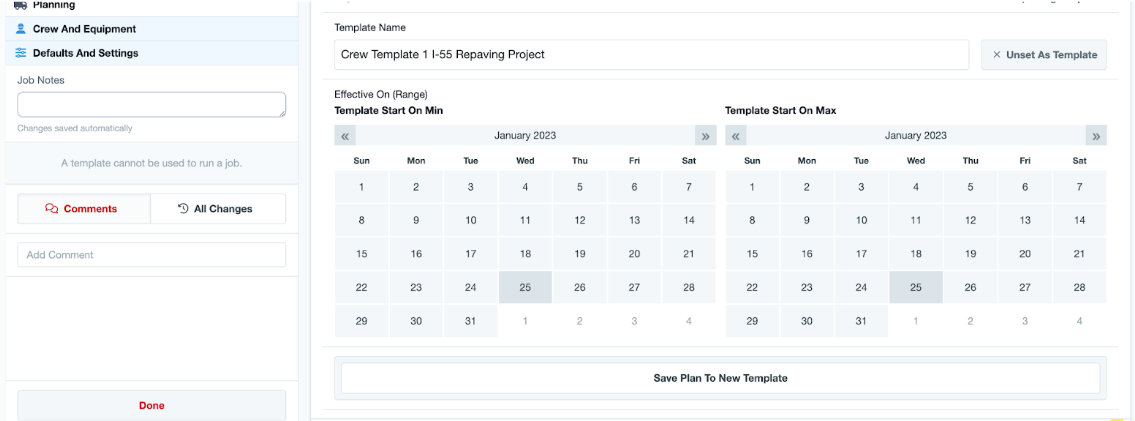This screenshot has width=1135, height=421.
Task: Switch to the All Changes tab
Action: tap(217, 209)
